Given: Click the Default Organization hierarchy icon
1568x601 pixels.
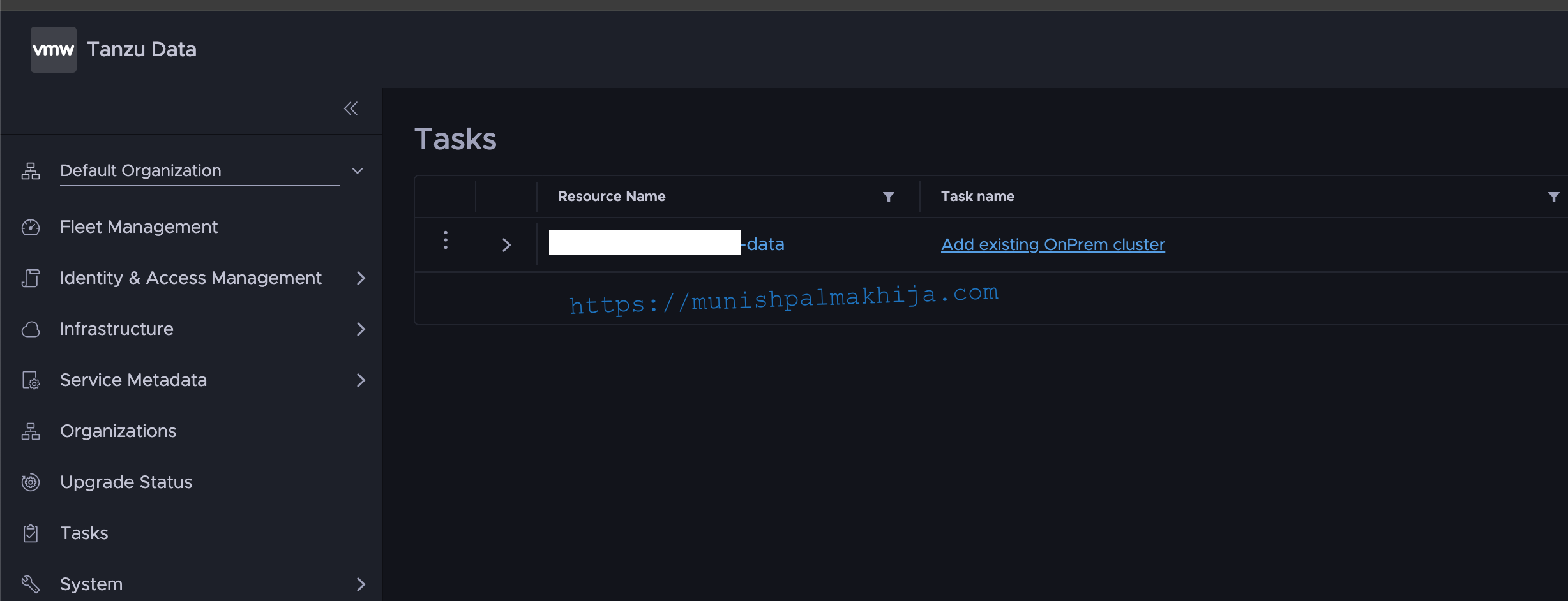Looking at the screenshot, I should click(31, 171).
